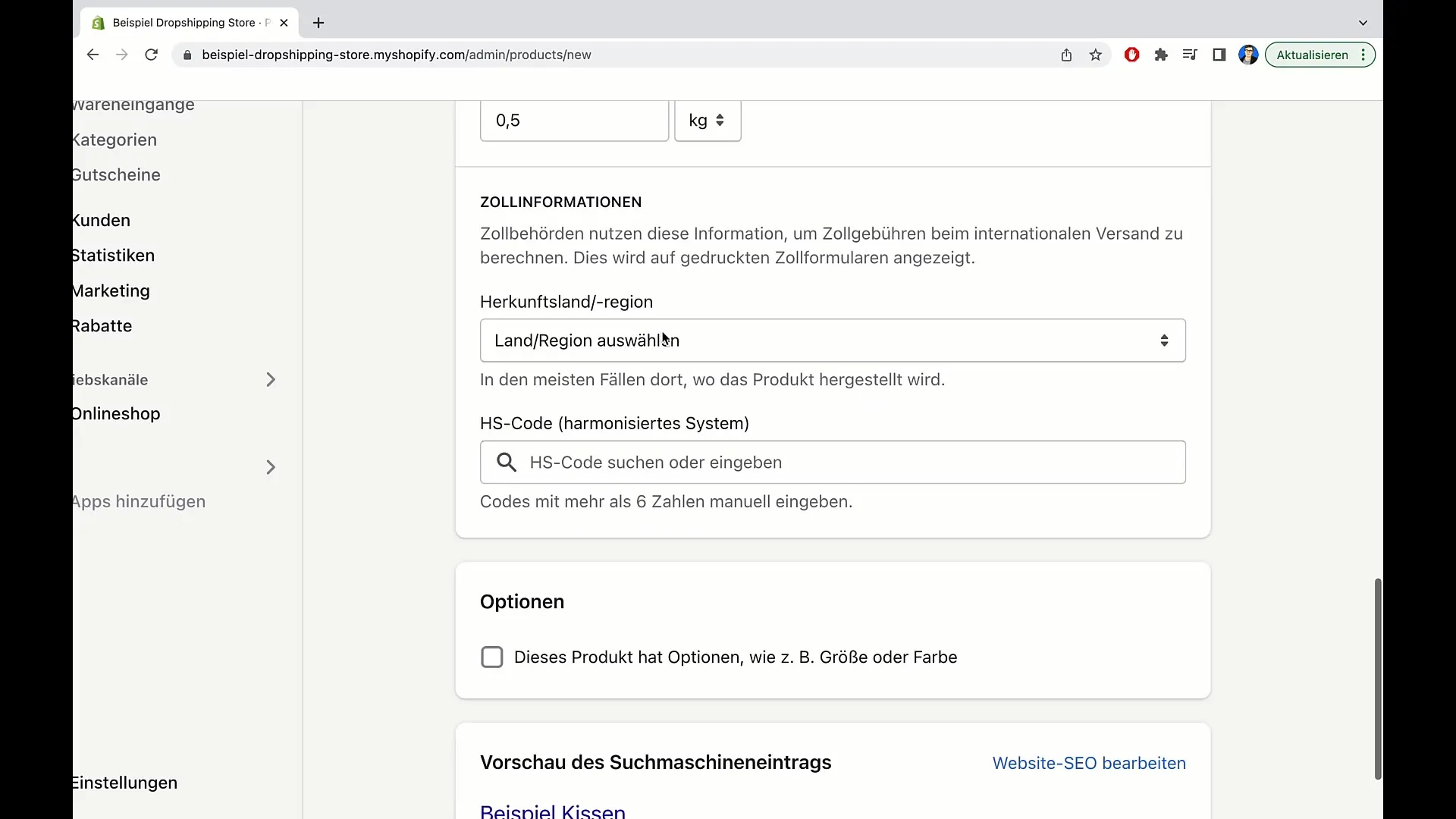Bookmark this page with the star icon
This screenshot has width=1456, height=819.
[1096, 55]
